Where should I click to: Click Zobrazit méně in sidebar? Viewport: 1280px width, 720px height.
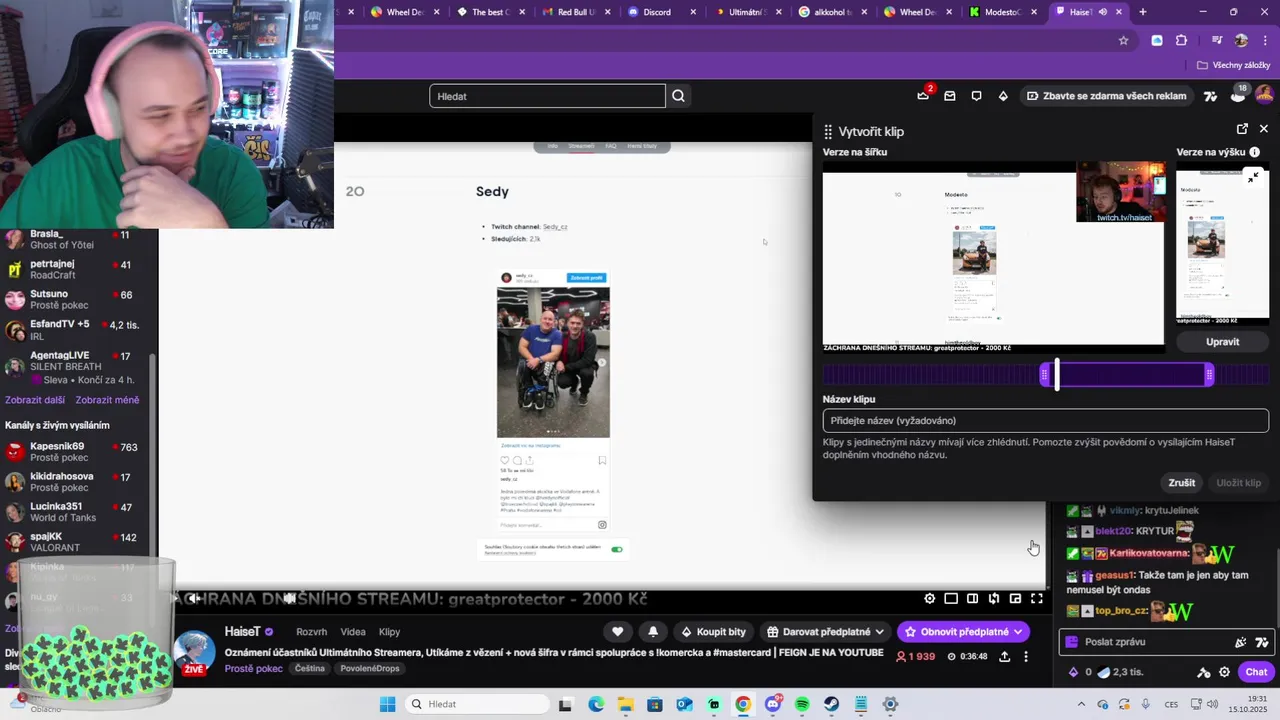pos(107,400)
